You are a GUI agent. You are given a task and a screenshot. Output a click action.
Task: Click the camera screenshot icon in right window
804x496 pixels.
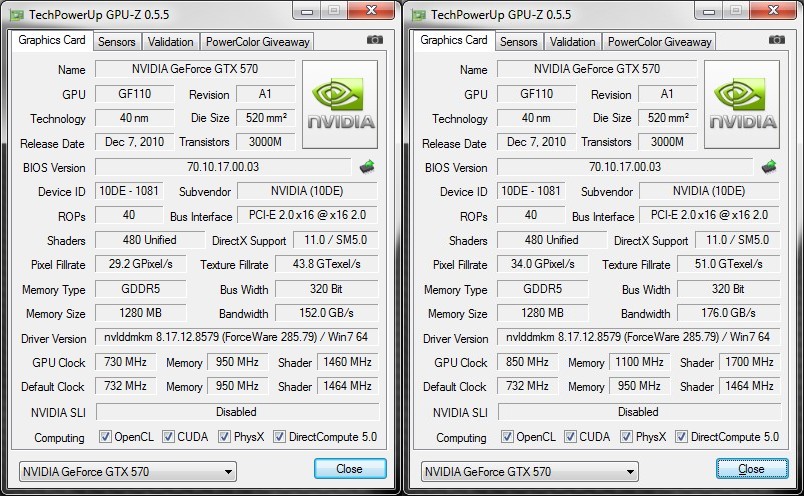click(x=776, y=40)
